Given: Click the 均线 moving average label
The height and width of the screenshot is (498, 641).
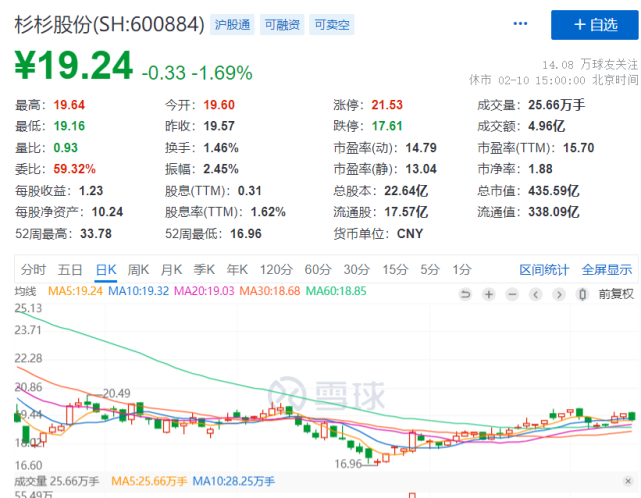Looking at the screenshot, I should tap(26, 291).
